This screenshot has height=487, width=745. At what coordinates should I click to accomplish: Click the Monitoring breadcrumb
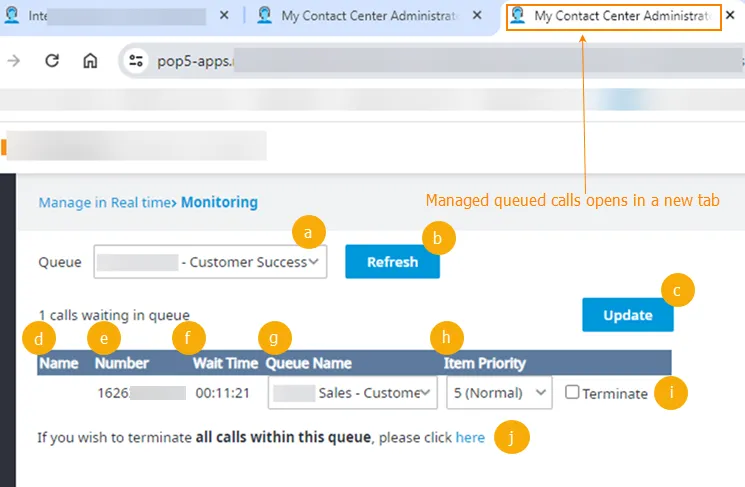coord(219,202)
